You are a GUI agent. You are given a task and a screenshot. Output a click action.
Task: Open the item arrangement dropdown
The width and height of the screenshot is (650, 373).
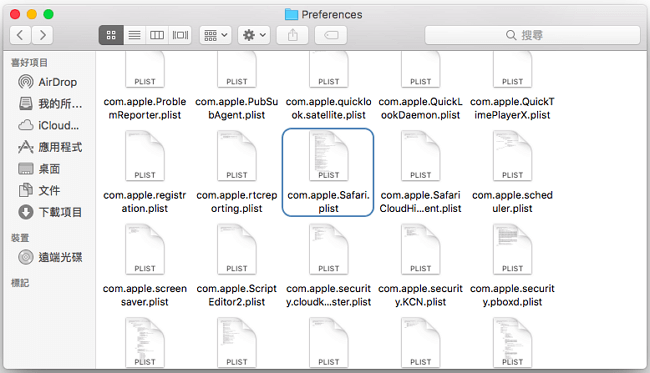pyautogui.click(x=216, y=35)
